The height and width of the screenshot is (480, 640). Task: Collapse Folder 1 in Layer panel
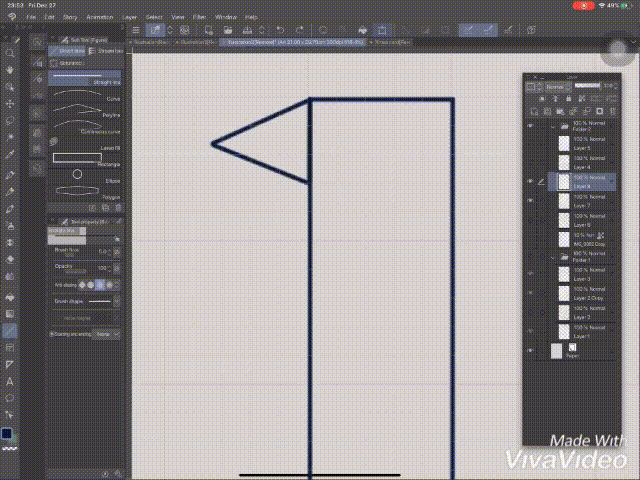click(553, 258)
